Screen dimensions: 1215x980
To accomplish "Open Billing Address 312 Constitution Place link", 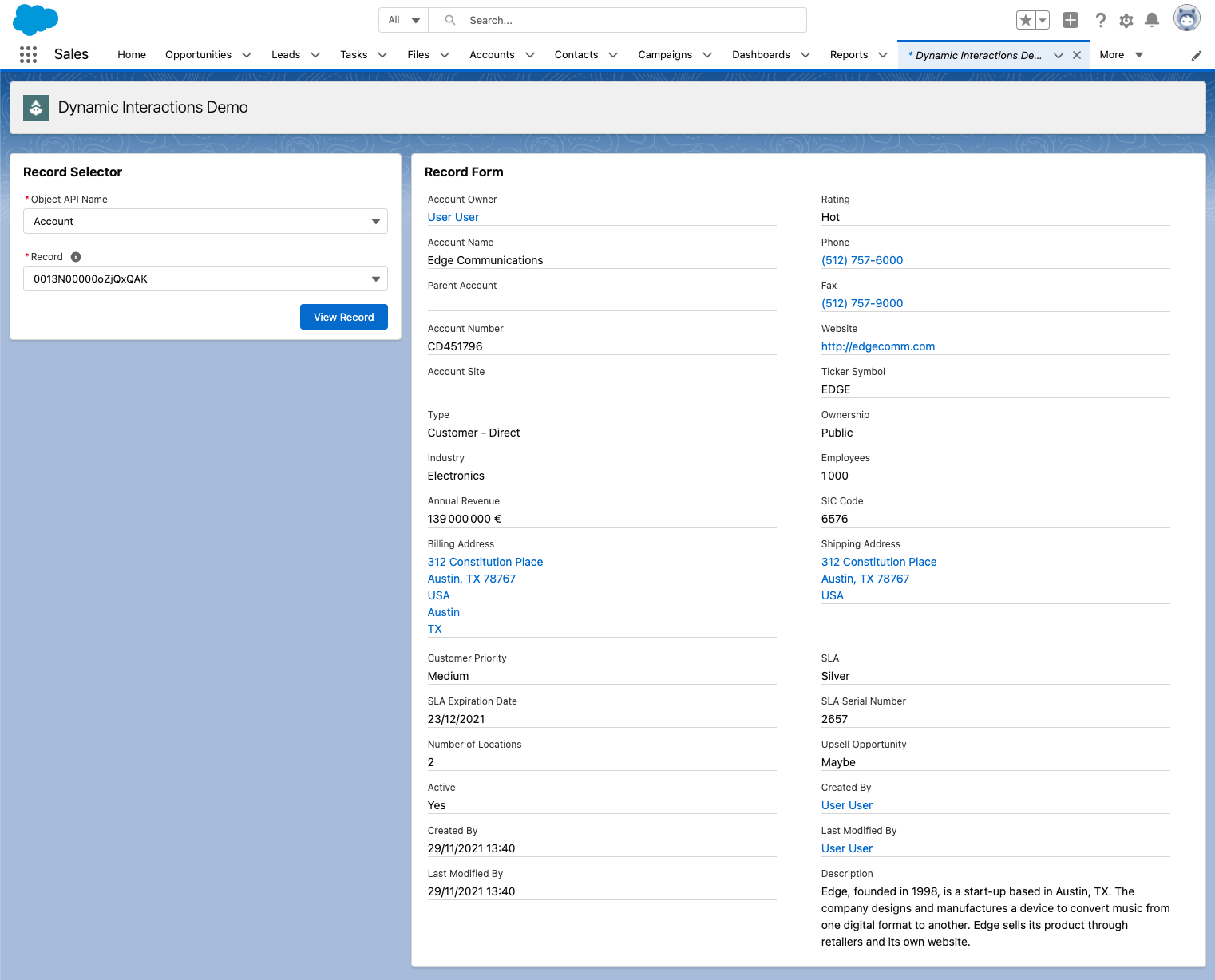I will coord(485,562).
